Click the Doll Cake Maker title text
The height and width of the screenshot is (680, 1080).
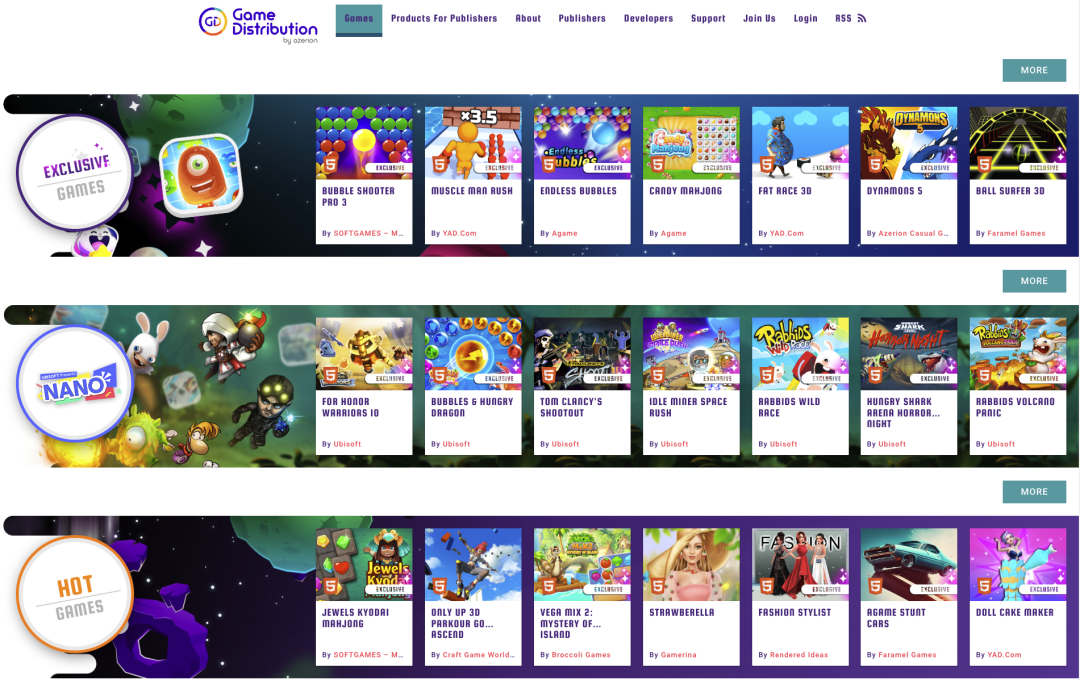[x=1015, y=612]
